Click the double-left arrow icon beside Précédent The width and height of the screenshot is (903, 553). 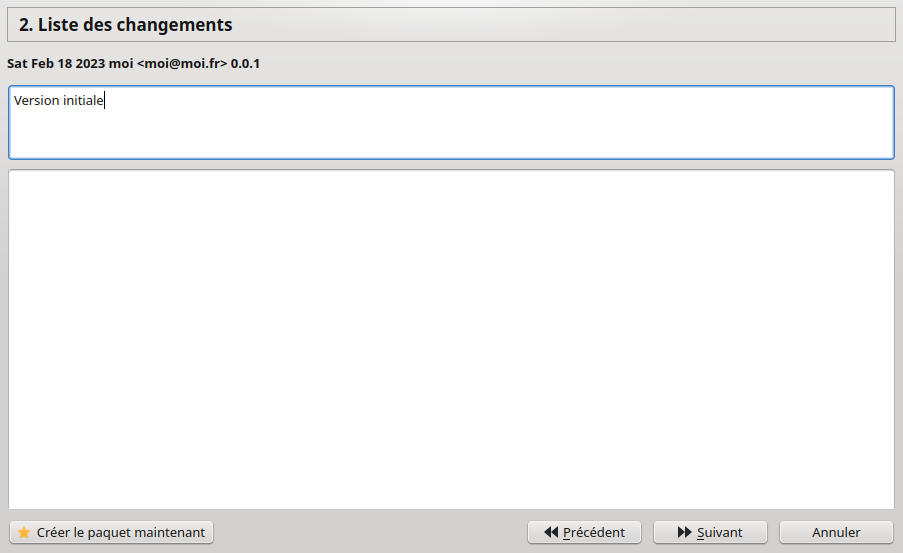pyautogui.click(x=551, y=532)
